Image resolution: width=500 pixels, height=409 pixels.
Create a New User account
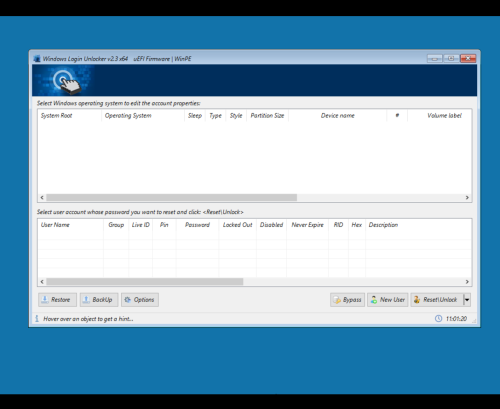(388, 300)
